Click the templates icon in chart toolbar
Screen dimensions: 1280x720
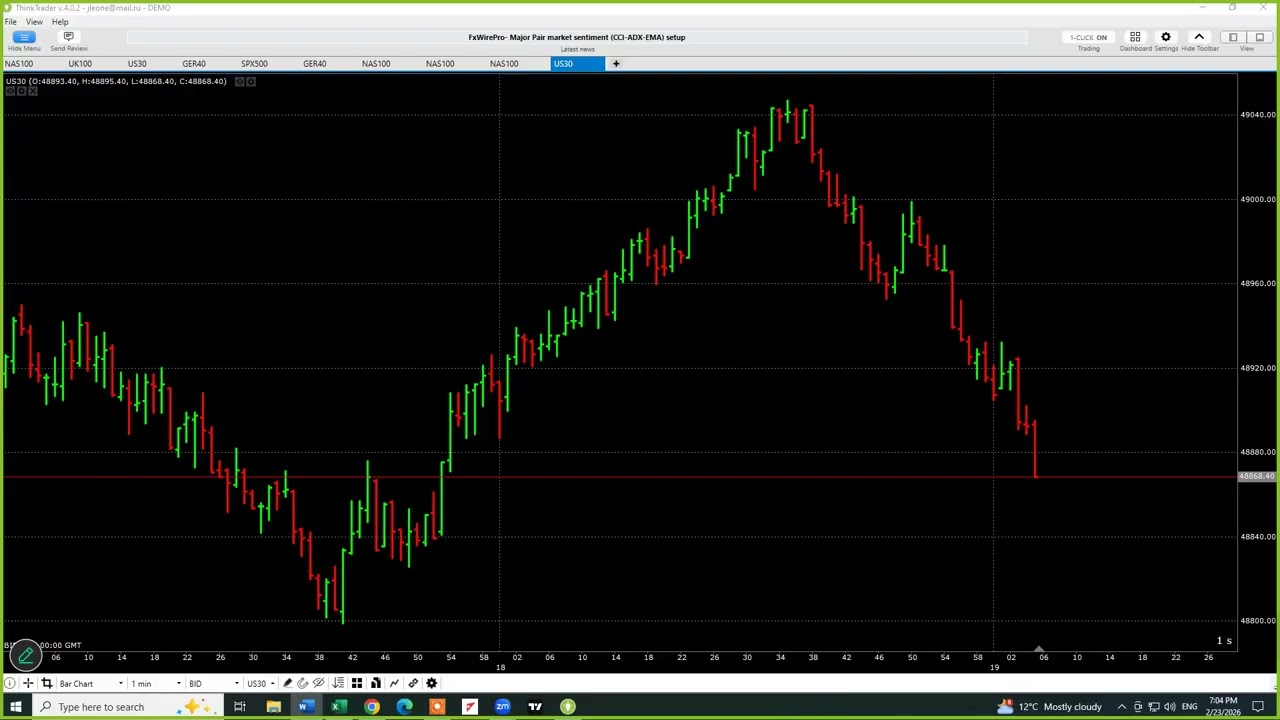[x=375, y=683]
